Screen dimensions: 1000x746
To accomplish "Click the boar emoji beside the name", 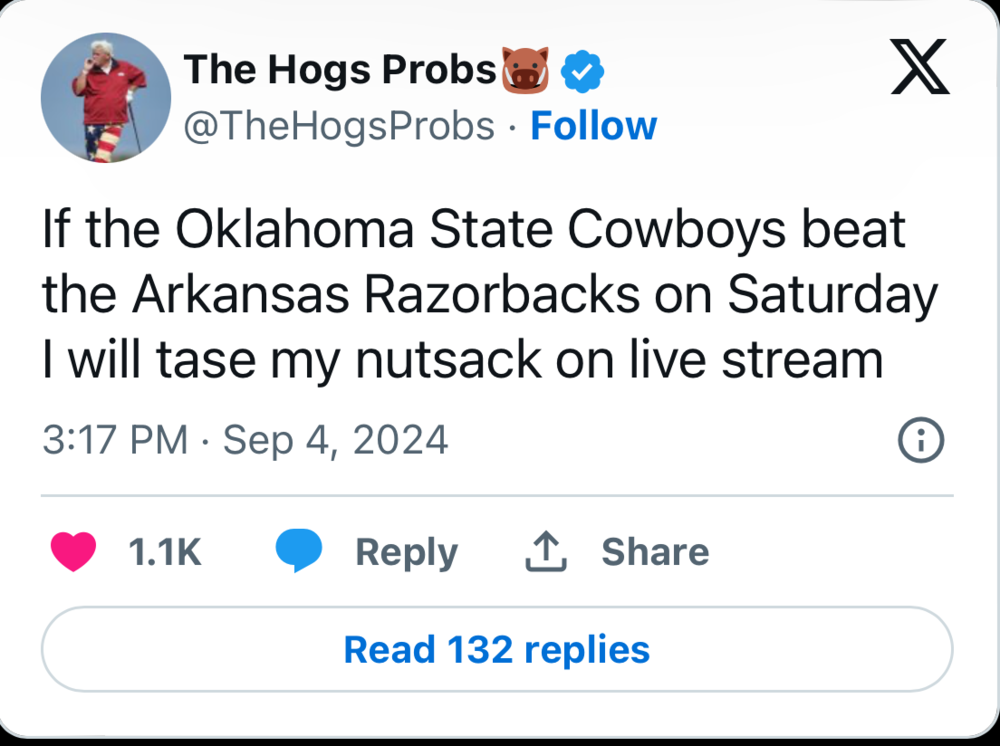I will pos(527,71).
